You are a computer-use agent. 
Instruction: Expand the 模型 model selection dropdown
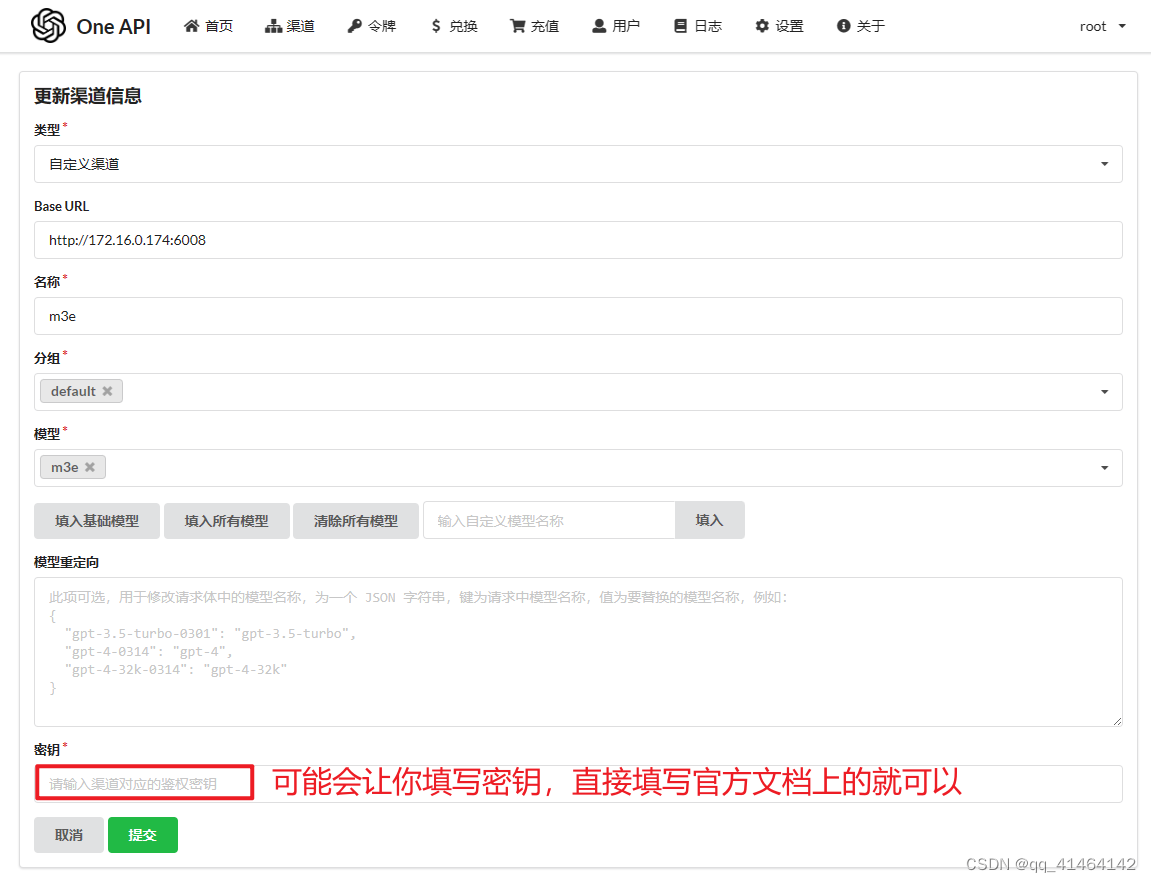pos(1104,467)
